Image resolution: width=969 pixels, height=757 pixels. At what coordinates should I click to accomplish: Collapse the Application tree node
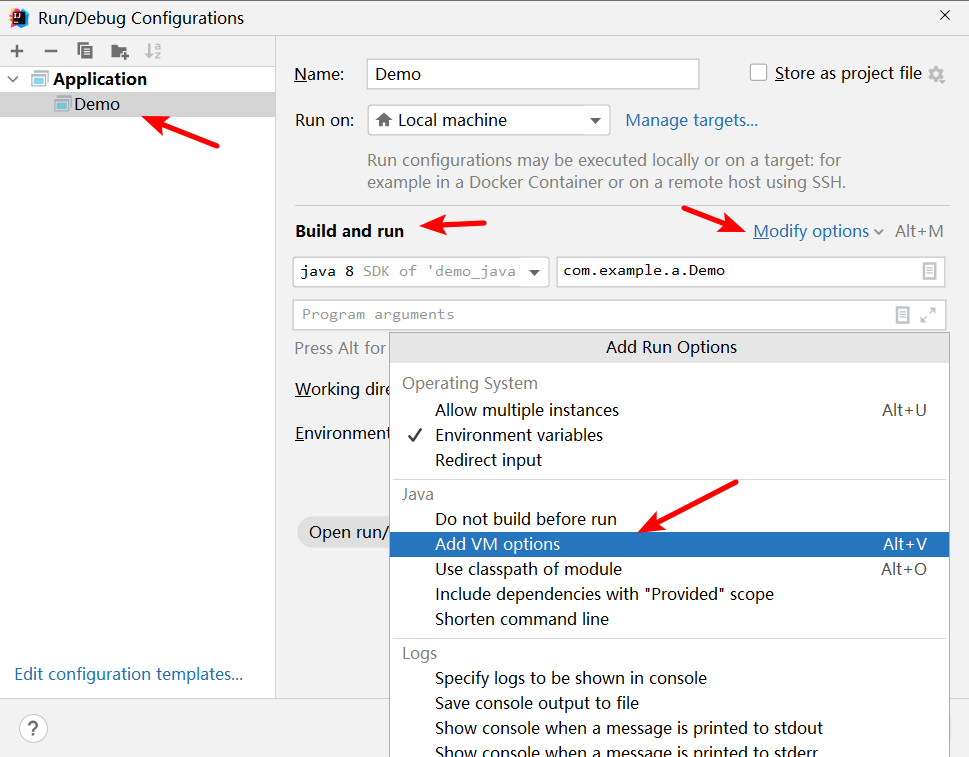(x=13, y=79)
